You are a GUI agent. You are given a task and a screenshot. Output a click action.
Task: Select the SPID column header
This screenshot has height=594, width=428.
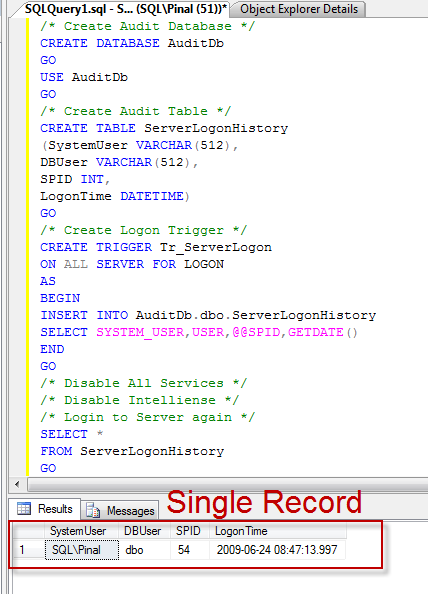click(190, 531)
